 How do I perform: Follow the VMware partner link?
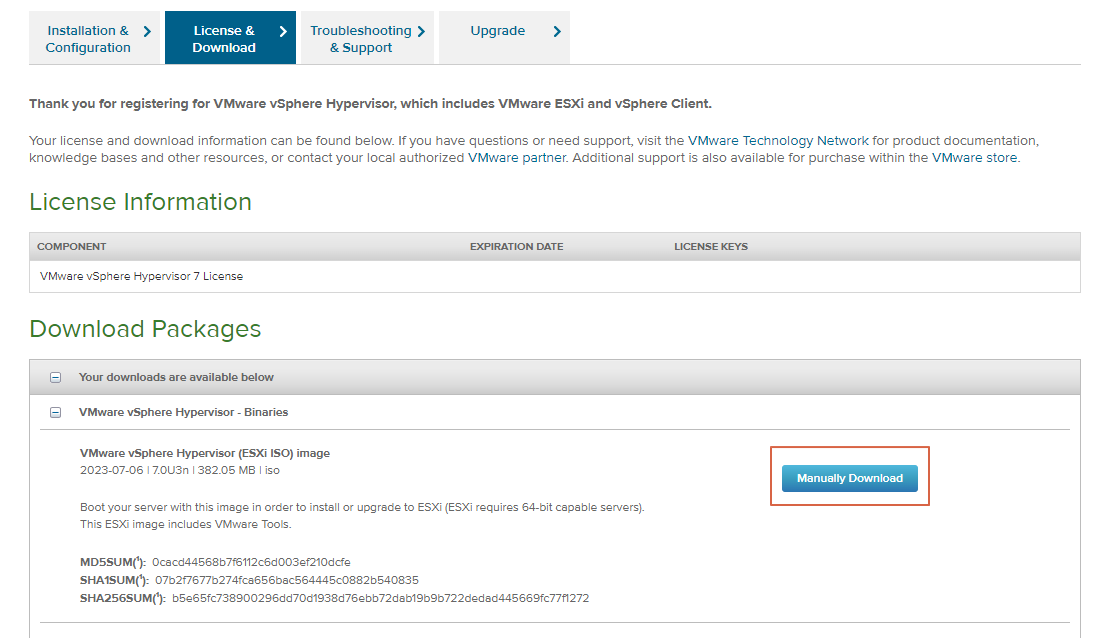(x=517, y=158)
